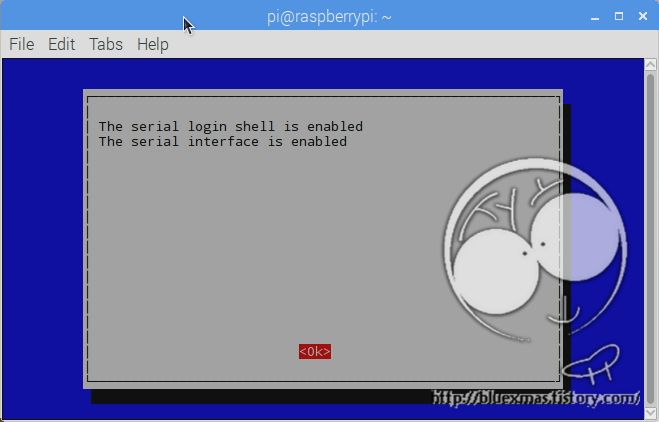The width and height of the screenshot is (659, 422).
Task: Confirm the dialog with the Ok button
Action: pyautogui.click(x=315, y=351)
